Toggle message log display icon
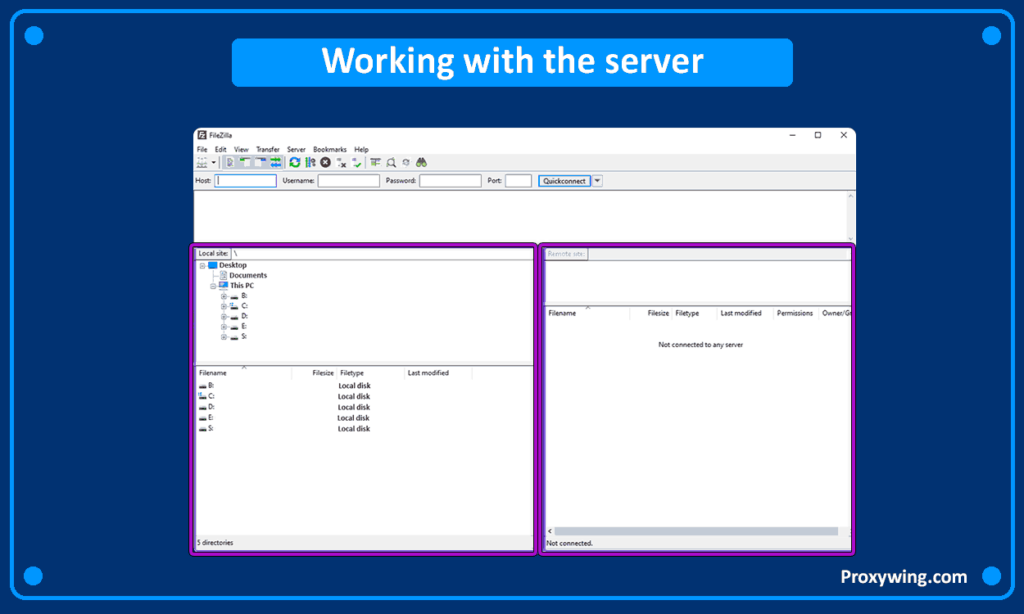This screenshot has width=1024, height=614. pyautogui.click(x=230, y=163)
